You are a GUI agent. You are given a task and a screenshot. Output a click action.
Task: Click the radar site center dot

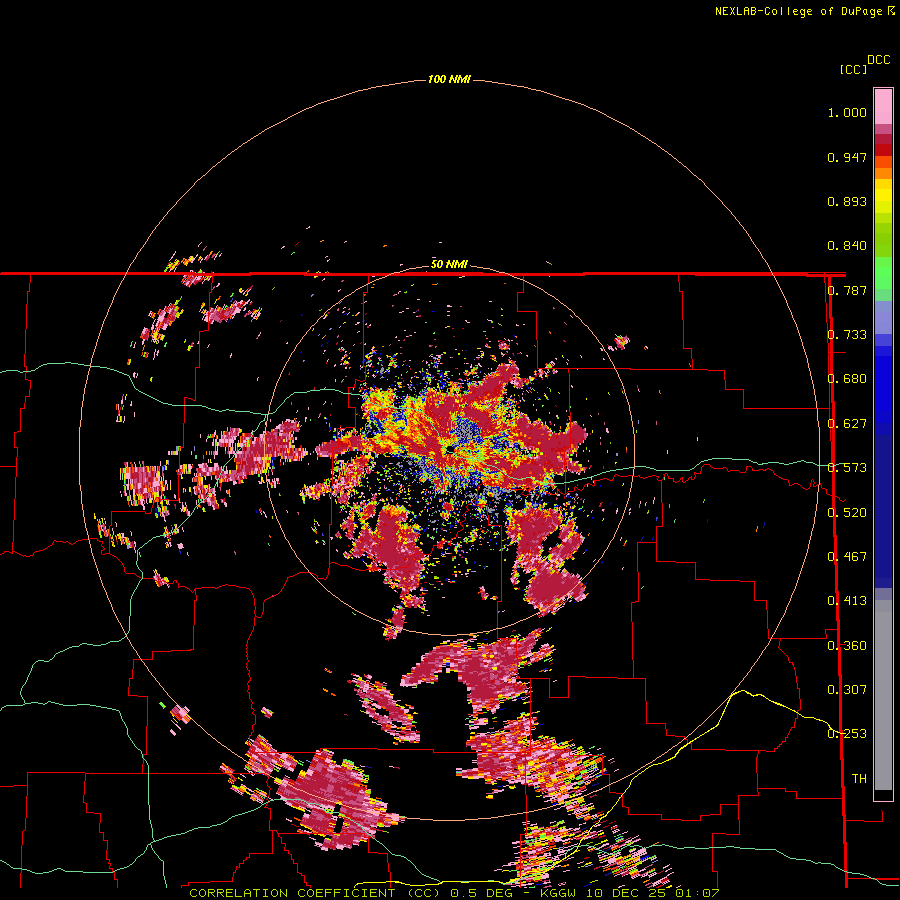(451, 451)
